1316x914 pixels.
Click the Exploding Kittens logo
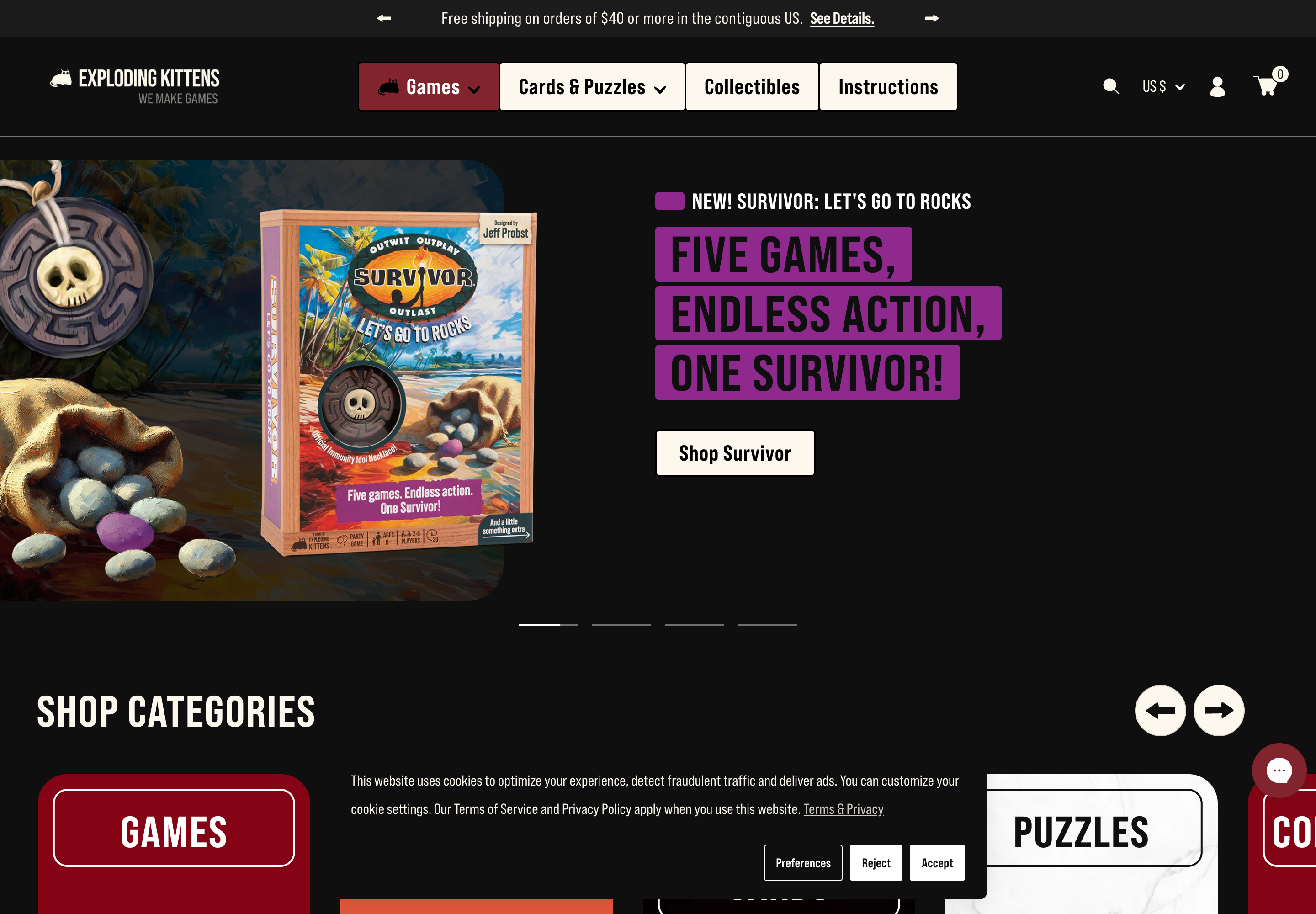coord(135,86)
